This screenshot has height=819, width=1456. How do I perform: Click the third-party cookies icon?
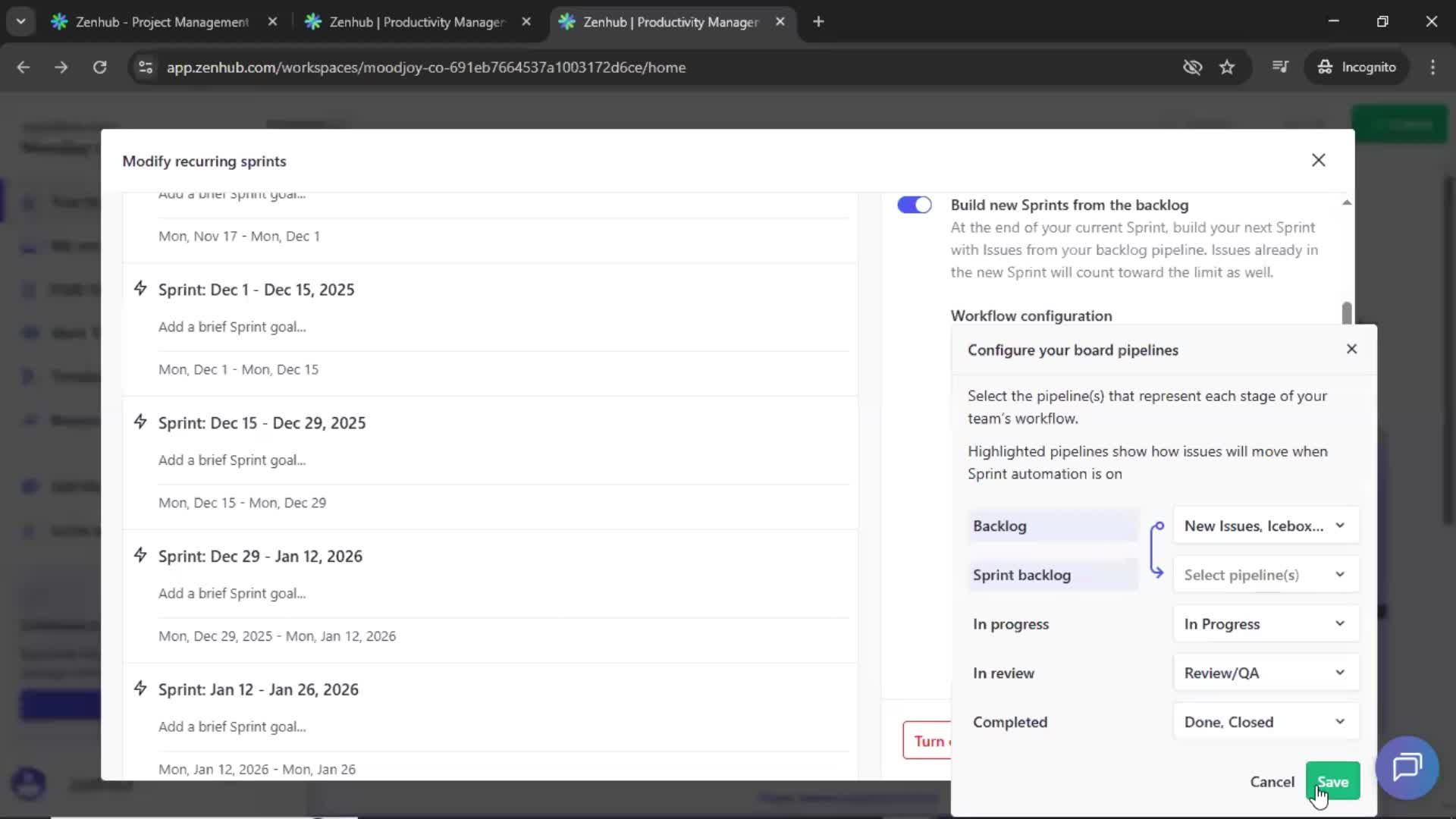tap(1193, 67)
